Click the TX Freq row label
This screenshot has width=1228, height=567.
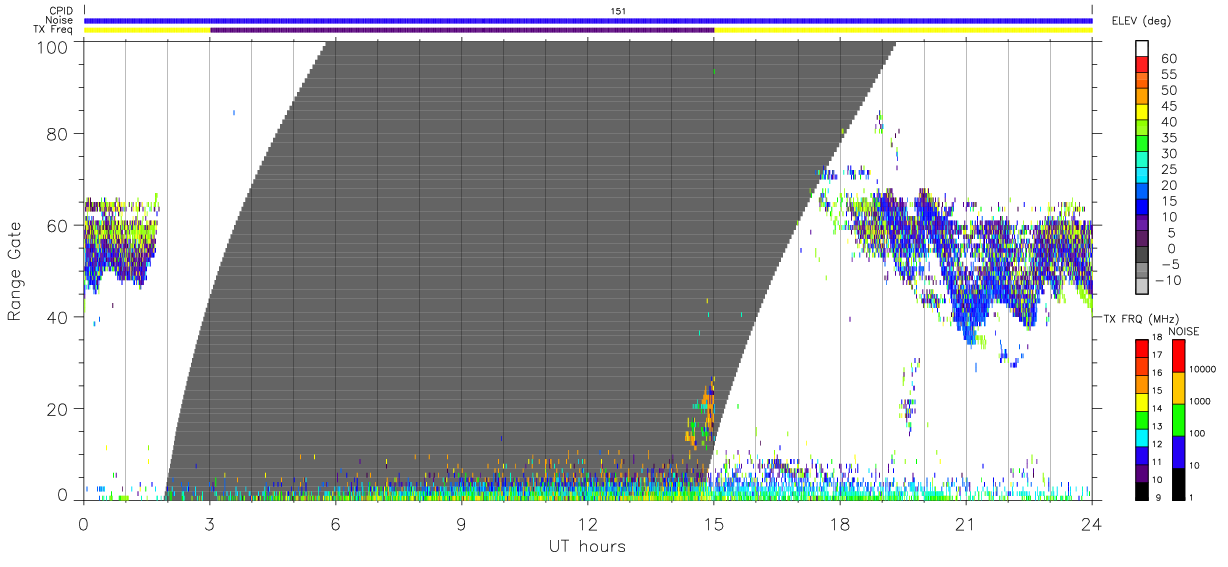pos(53,30)
